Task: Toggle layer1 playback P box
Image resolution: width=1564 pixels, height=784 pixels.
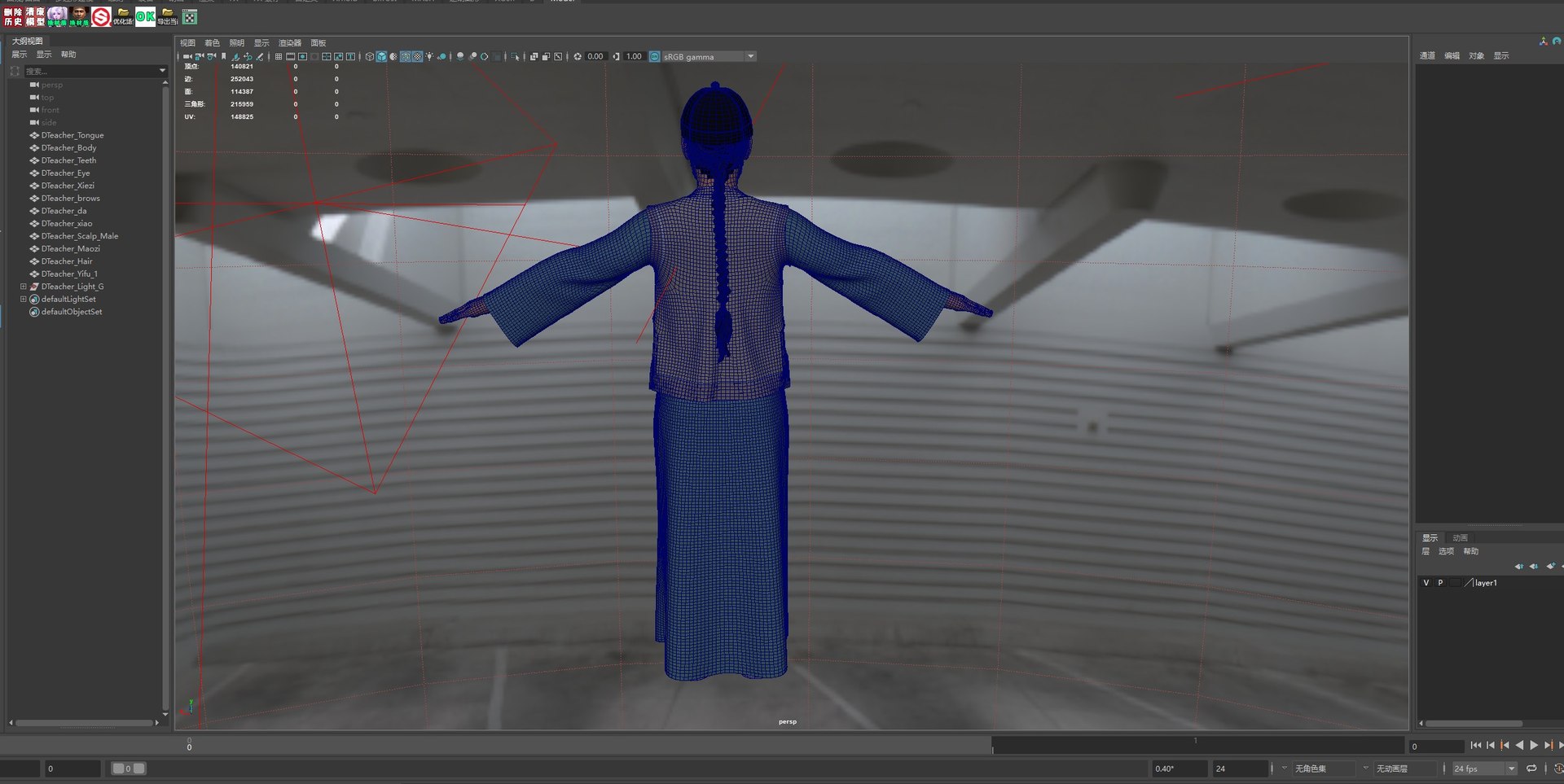Action: [x=1440, y=583]
